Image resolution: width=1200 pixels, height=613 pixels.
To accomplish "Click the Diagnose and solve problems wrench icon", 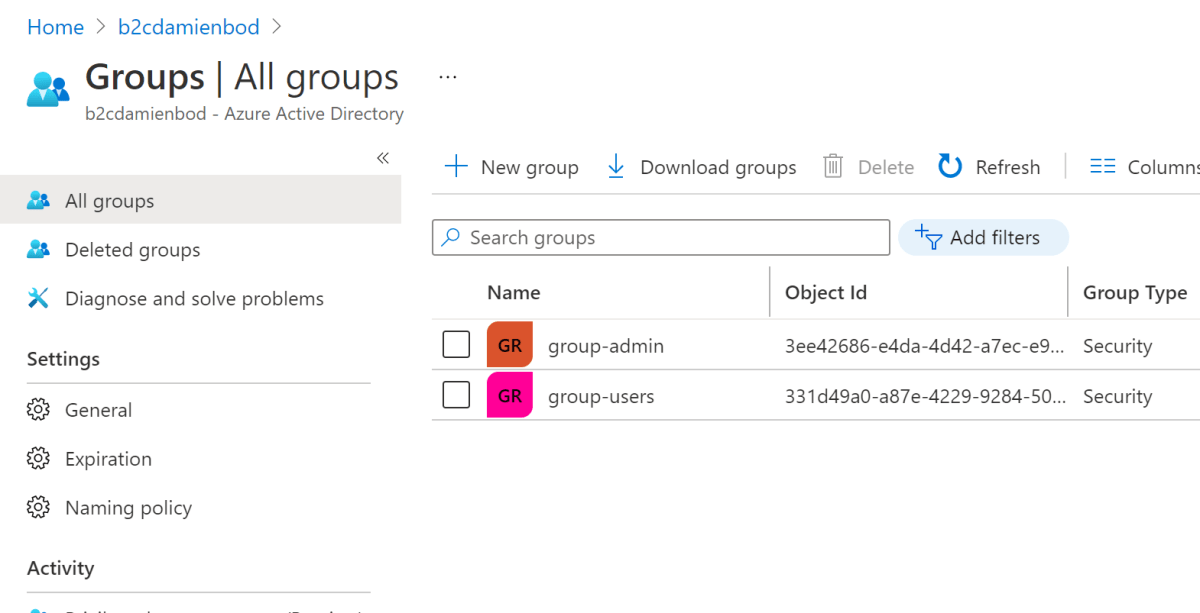I will tap(38, 298).
